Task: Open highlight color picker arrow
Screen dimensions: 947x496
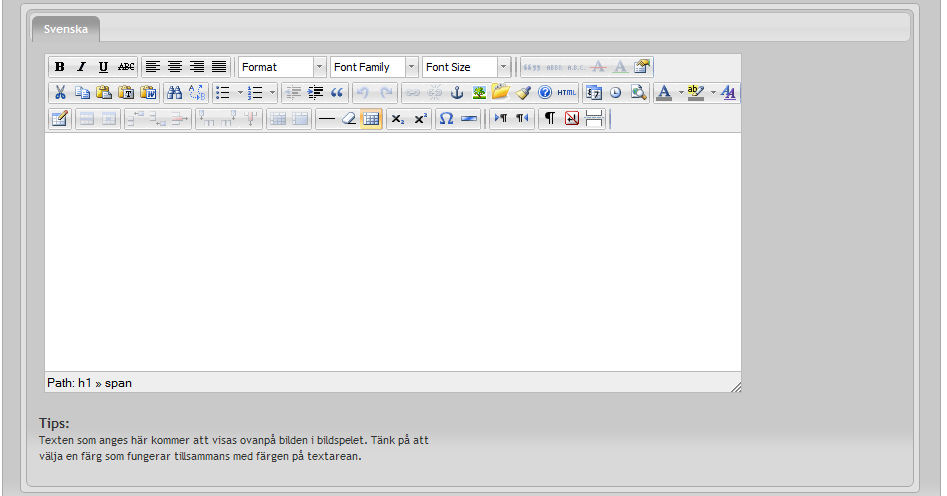Action: [713, 93]
